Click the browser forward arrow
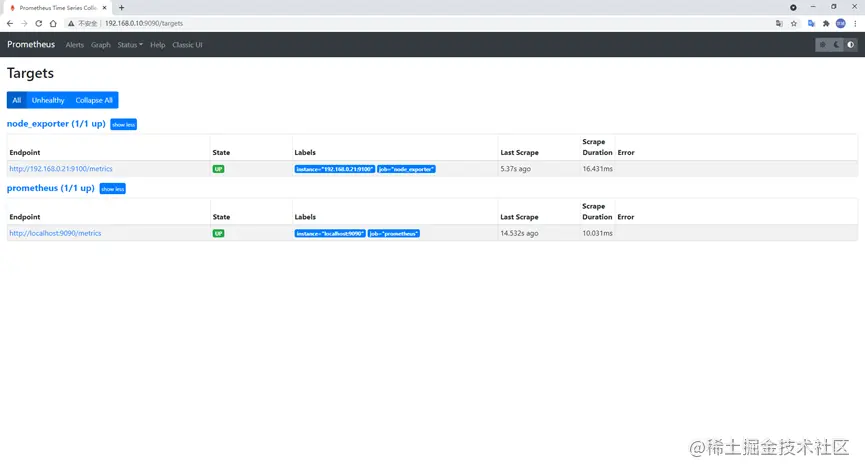Viewport: 865px width, 473px height. tap(24, 23)
